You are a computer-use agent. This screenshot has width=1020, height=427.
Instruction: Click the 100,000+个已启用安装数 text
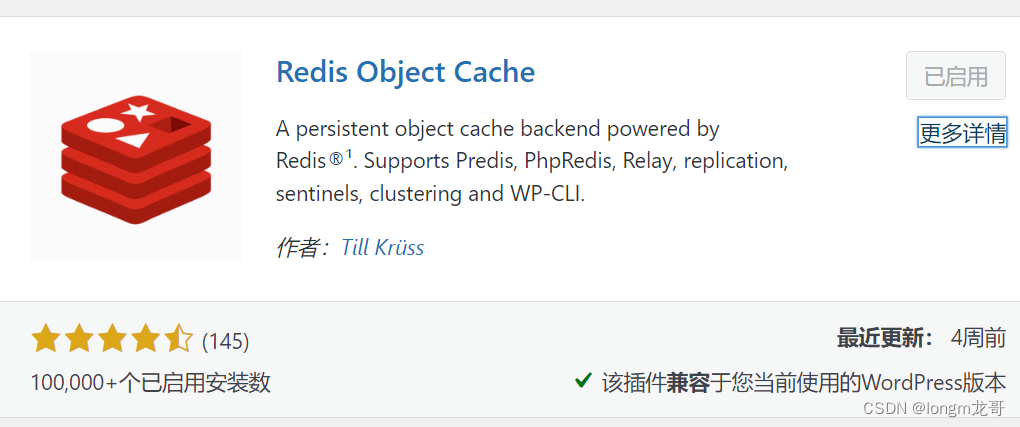pos(150,383)
